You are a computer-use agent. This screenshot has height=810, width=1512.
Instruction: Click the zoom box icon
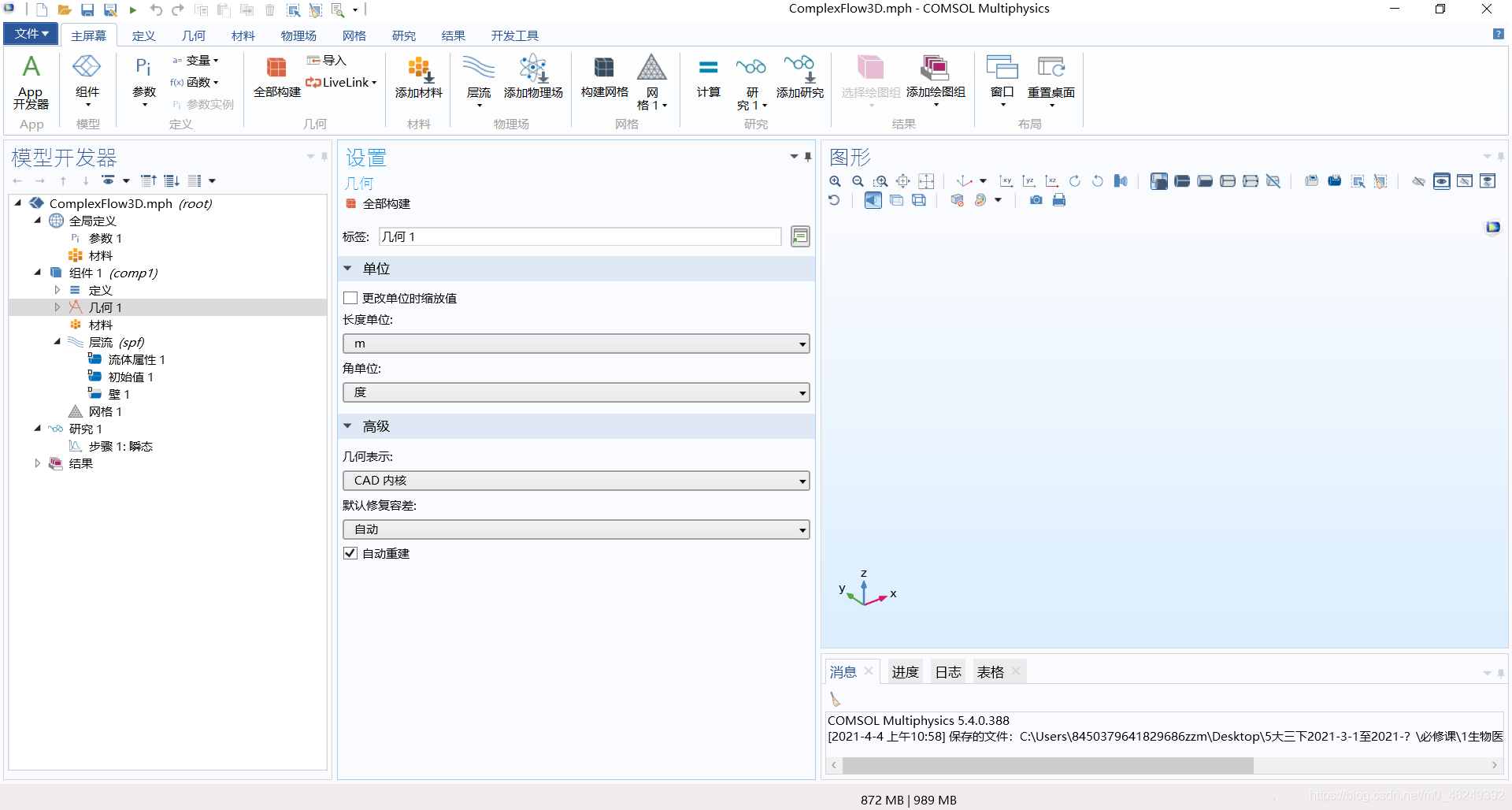point(880,181)
